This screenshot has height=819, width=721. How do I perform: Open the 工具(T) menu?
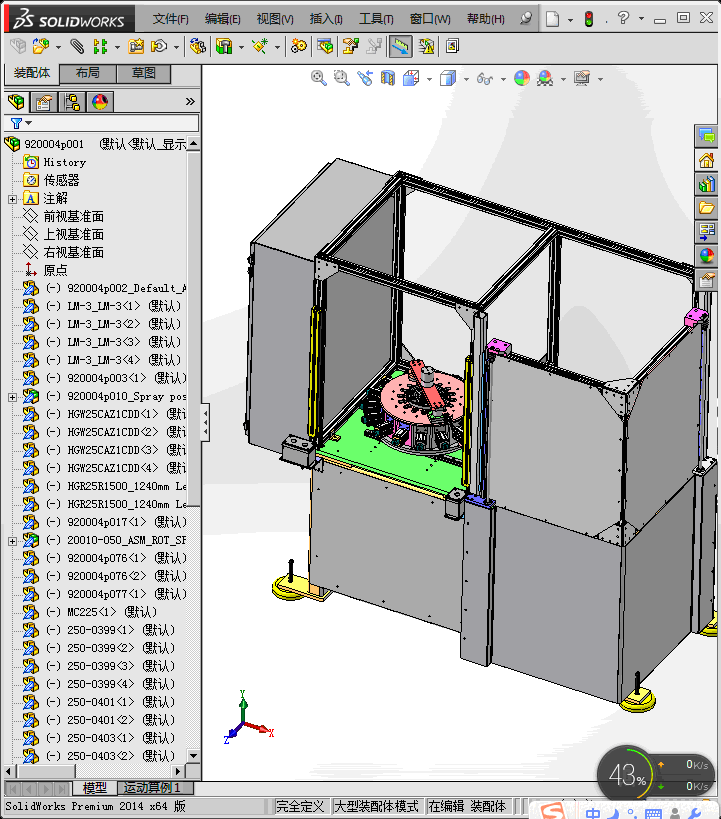tap(376, 19)
